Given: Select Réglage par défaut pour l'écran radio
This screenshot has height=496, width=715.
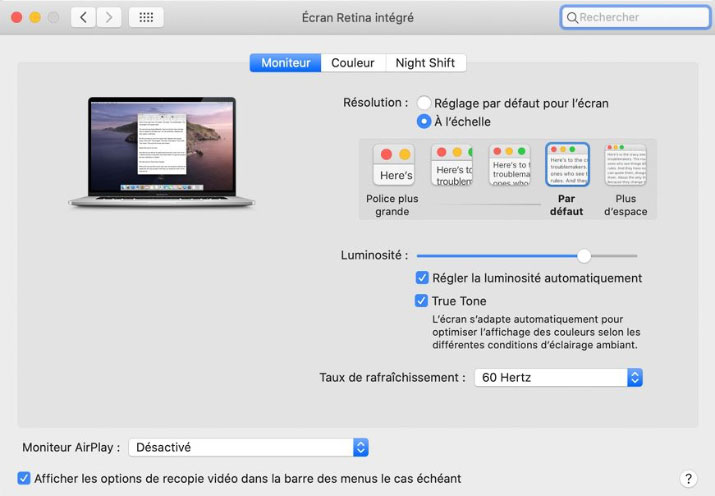Looking at the screenshot, I should [424, 103].
